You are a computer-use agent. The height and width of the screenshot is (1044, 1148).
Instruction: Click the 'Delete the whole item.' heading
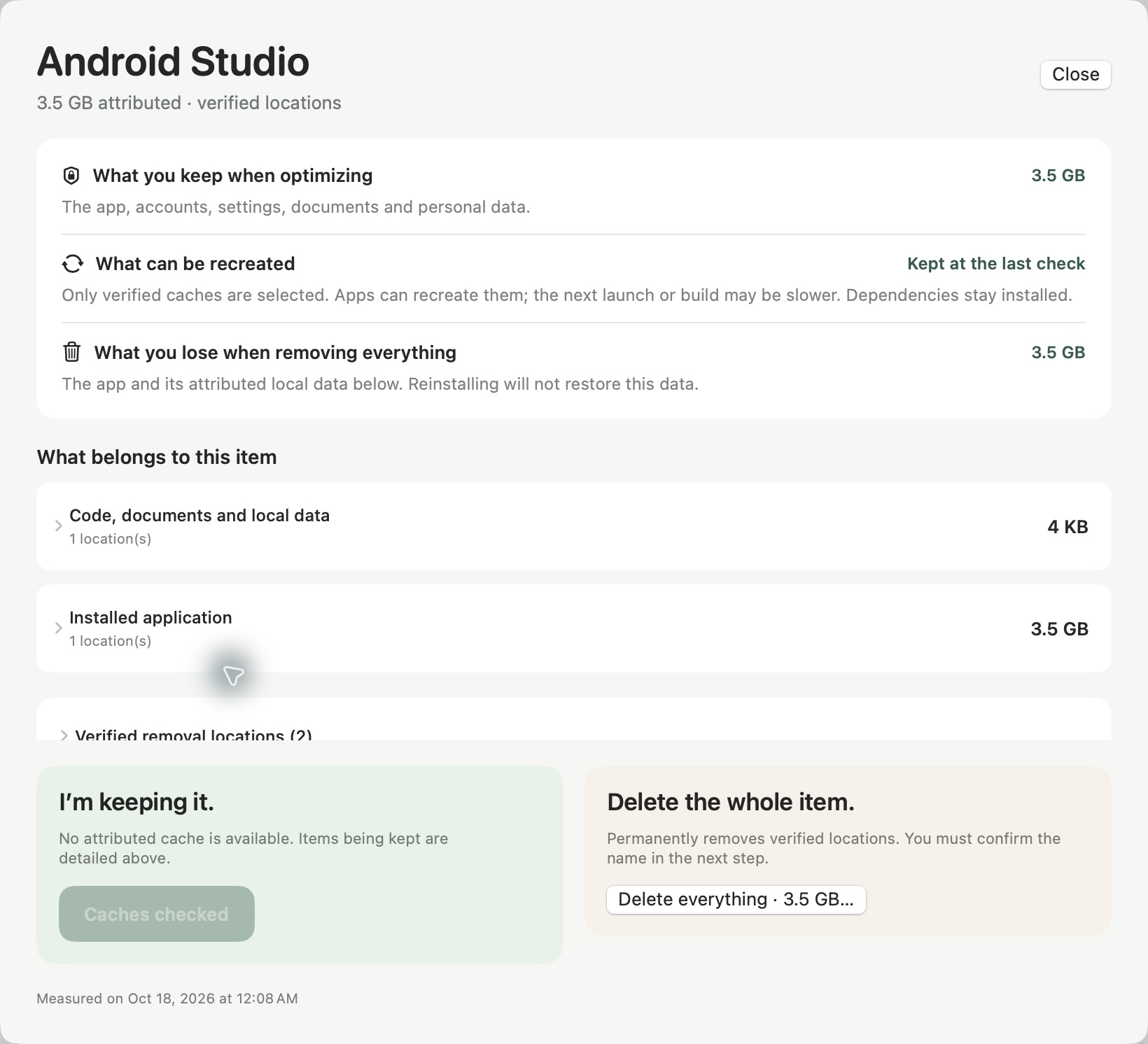pyautogui.click(x=731, y=802)
